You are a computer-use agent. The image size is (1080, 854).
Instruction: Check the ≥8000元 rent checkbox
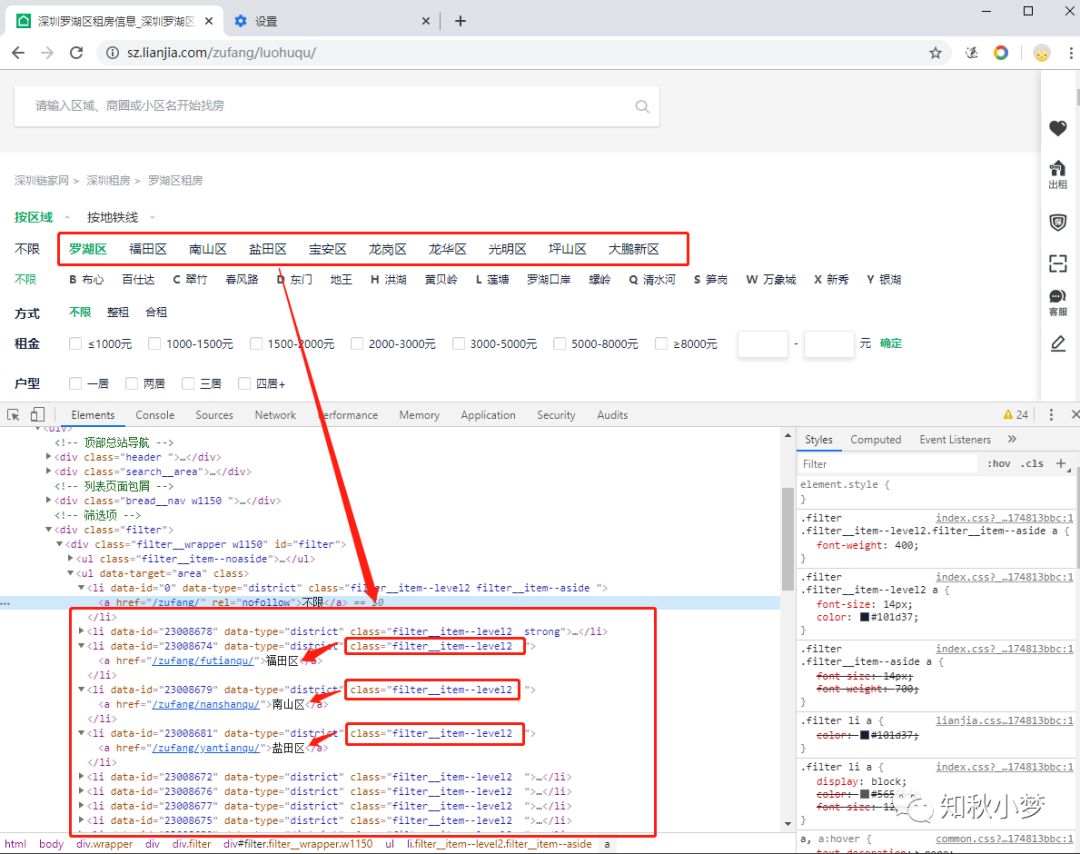pos(661,343)
